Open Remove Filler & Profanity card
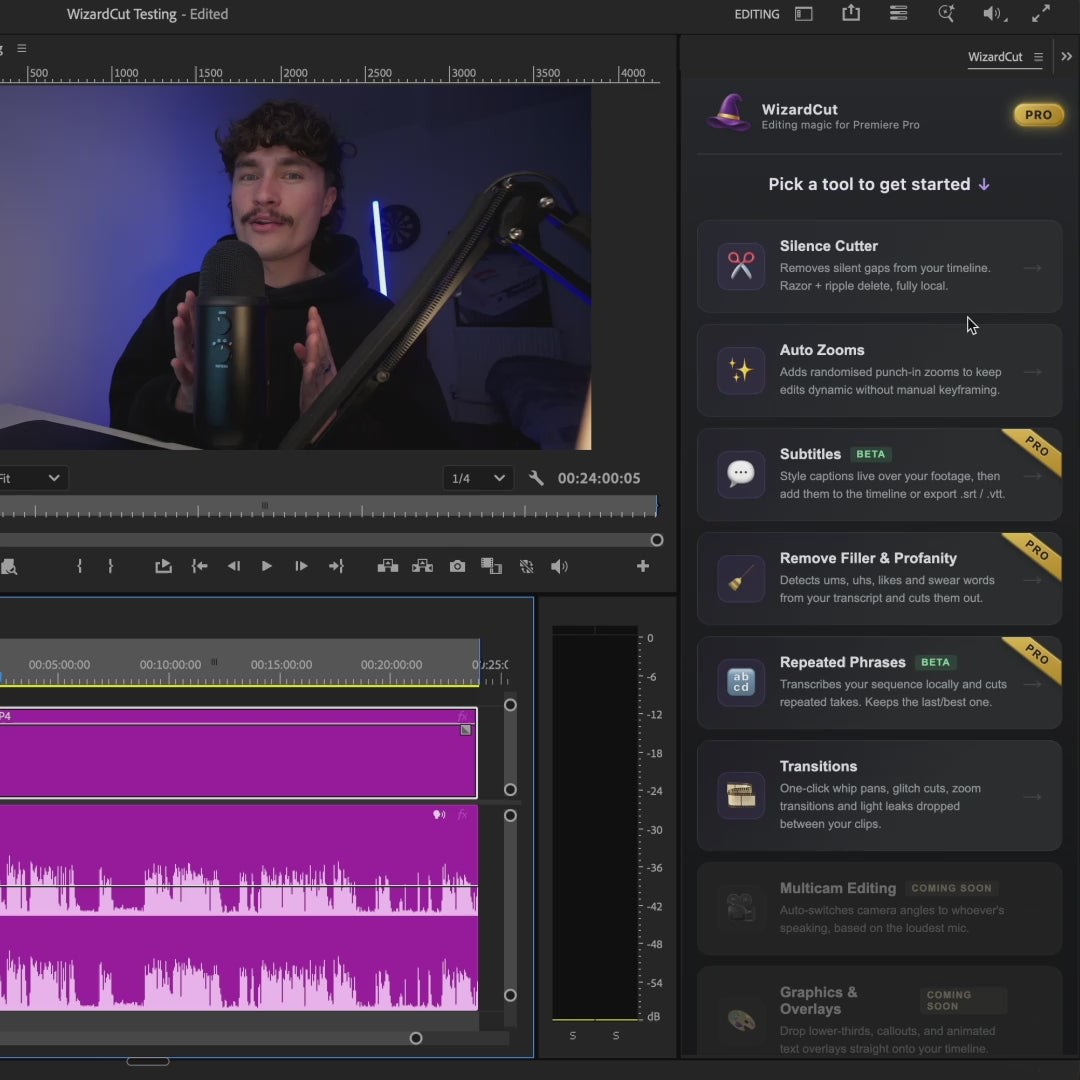Image resolution: width=1080 pixels, height=1080 pixels. tap(879, 579)
